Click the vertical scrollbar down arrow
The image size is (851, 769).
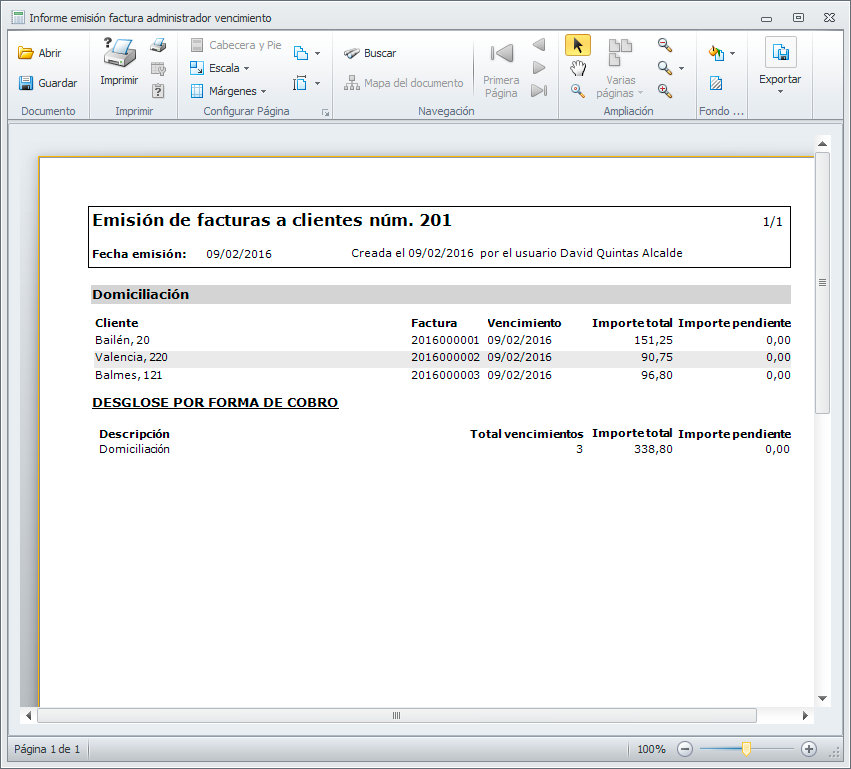coord(822,698)
